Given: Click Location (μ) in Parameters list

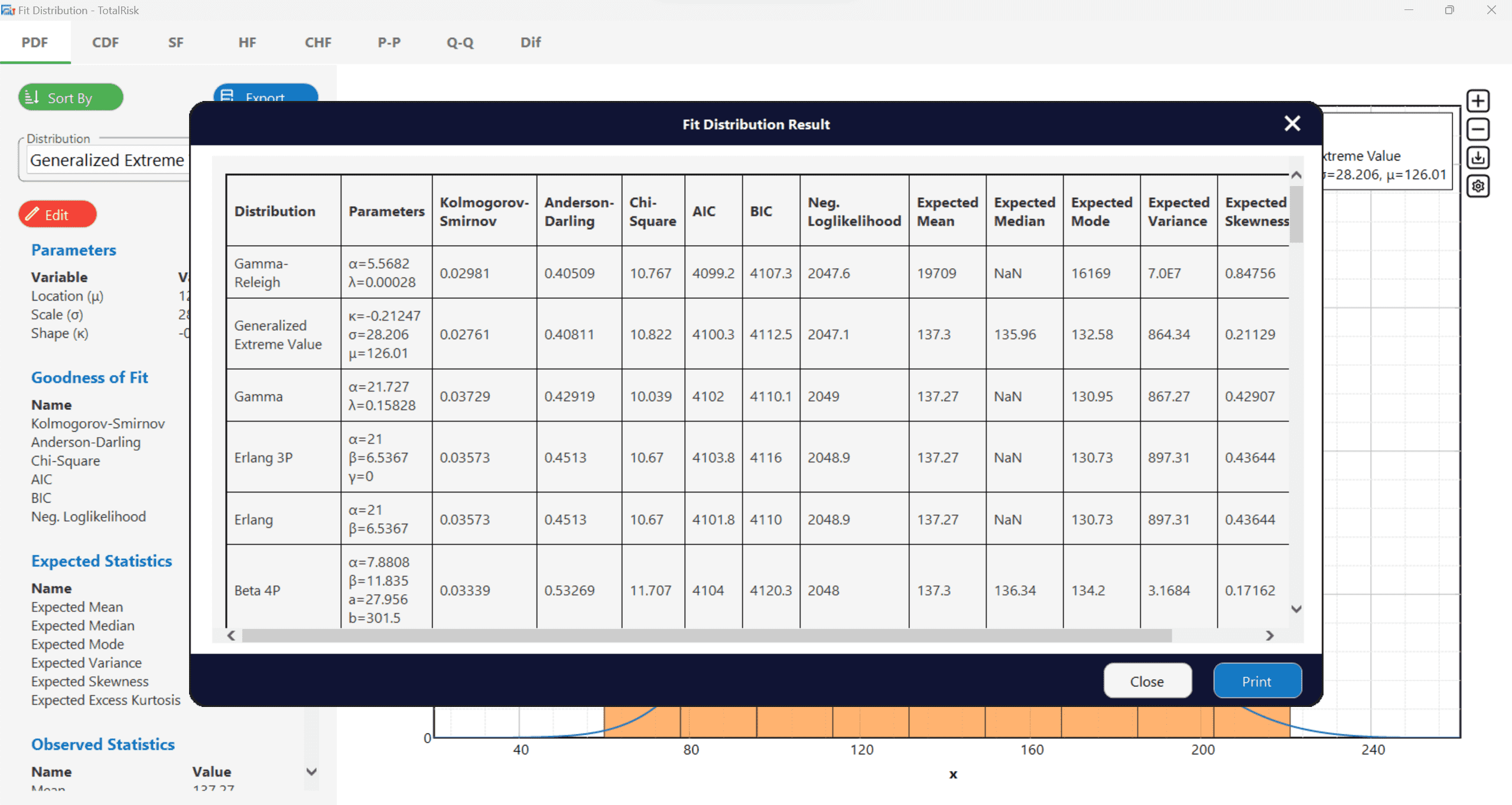Looking at the screenshot, I should [x=67, y=296].
